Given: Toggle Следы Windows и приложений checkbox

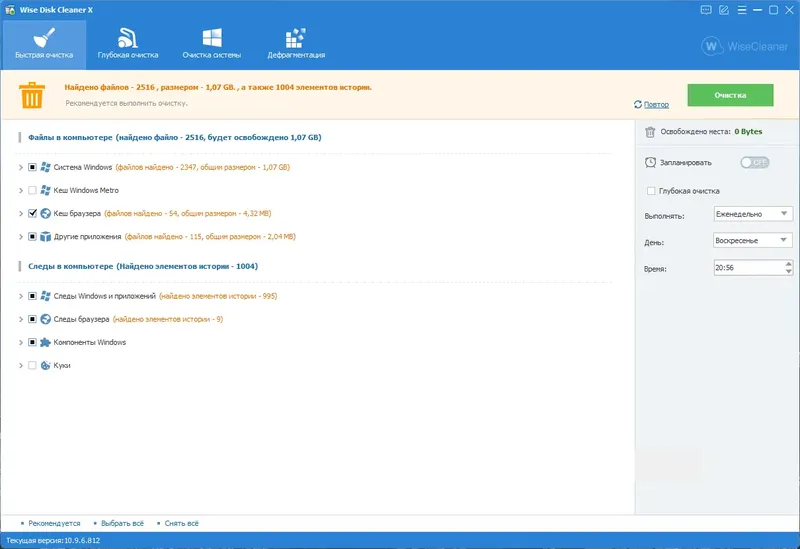Looking at the screenshot, I should click(32, 296).
